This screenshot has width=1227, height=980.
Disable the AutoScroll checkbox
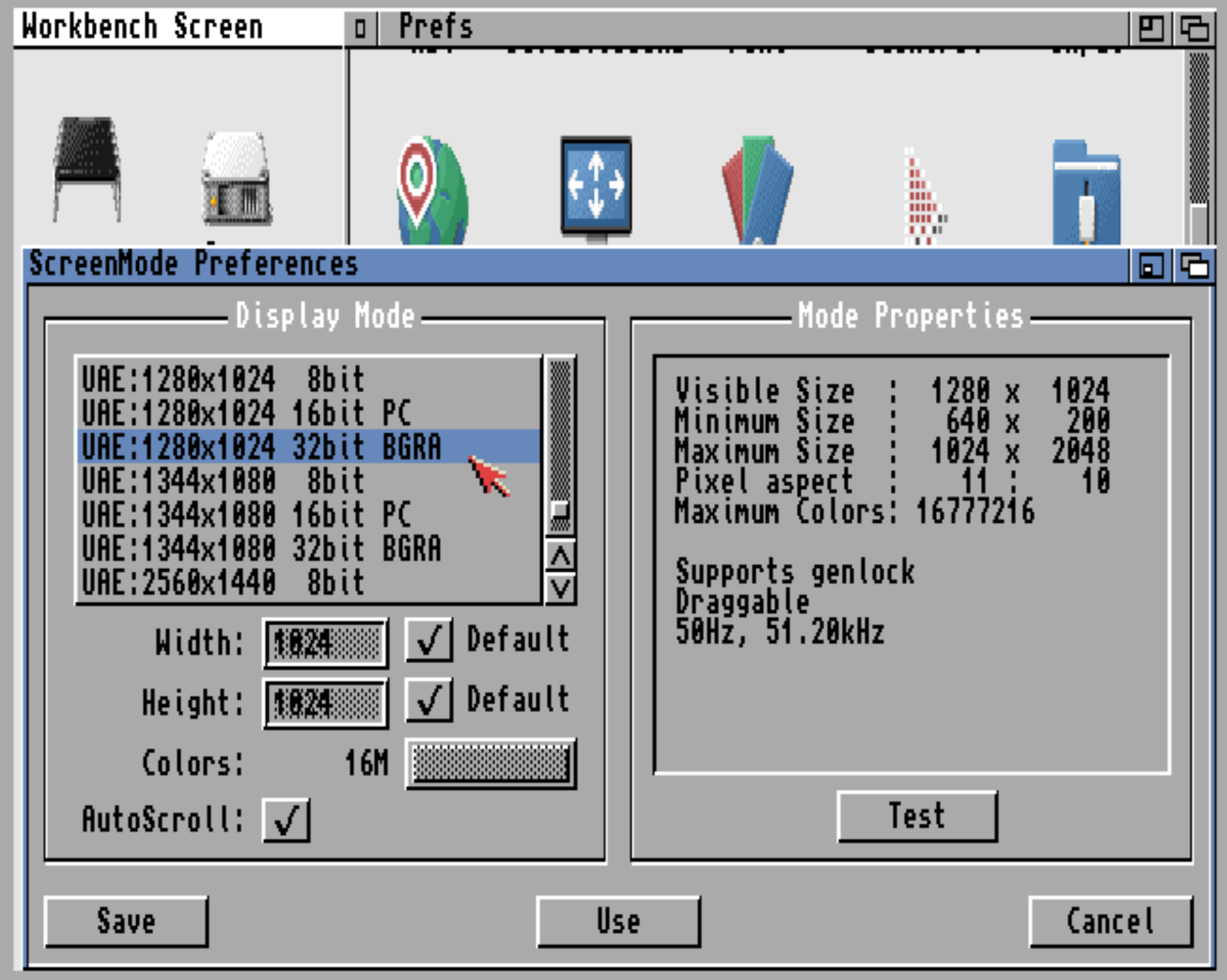[286, 820]
